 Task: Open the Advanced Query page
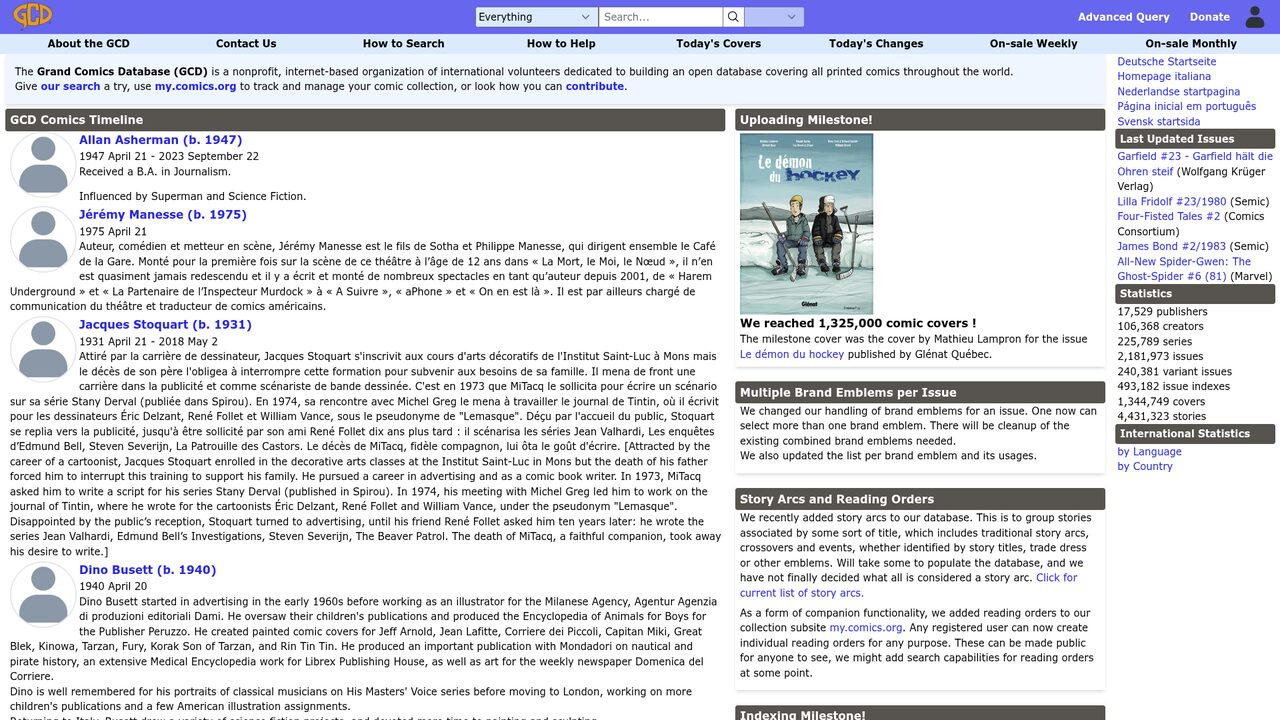(1123, 17)
